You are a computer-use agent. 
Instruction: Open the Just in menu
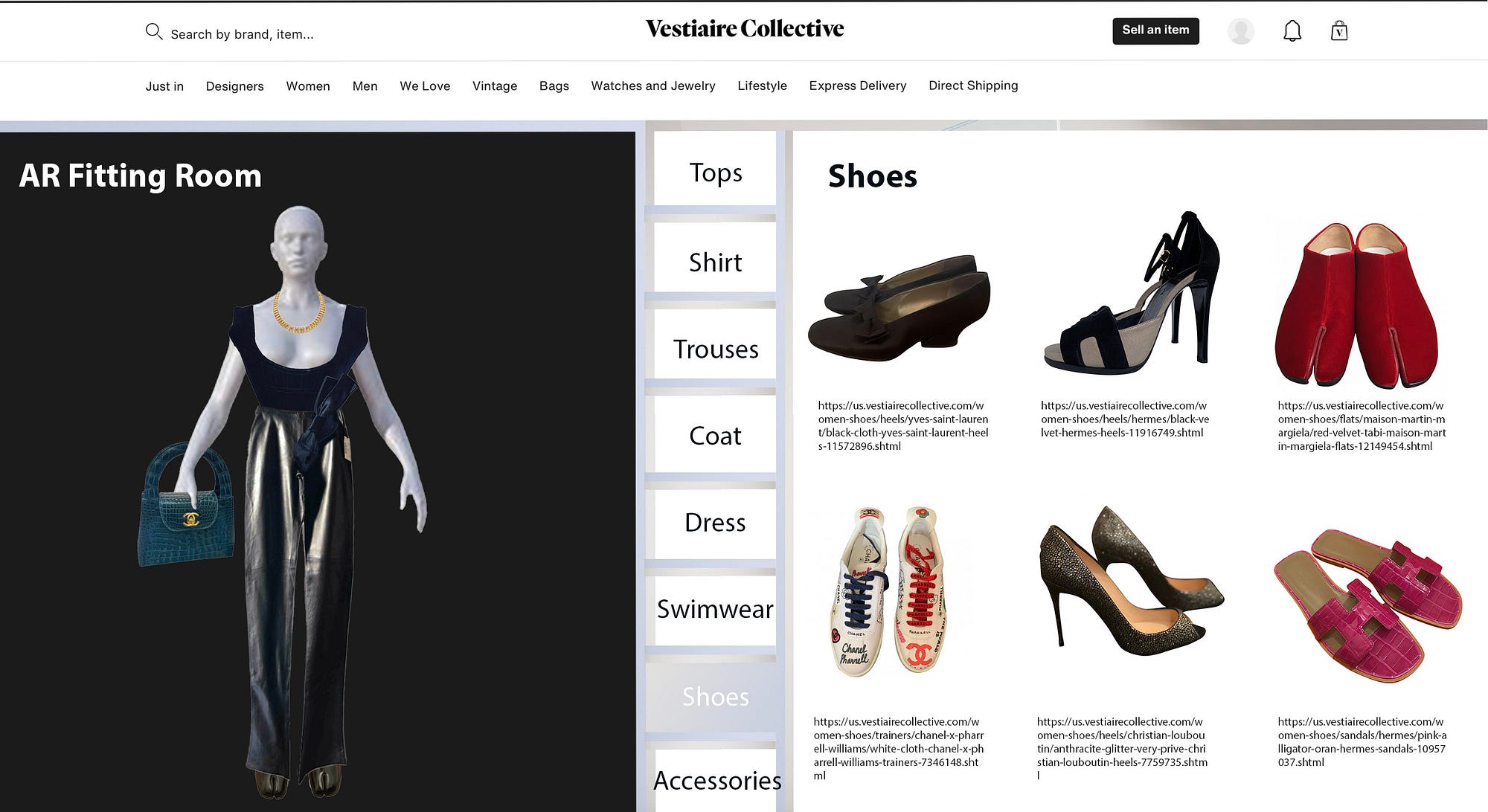[164, 86]
